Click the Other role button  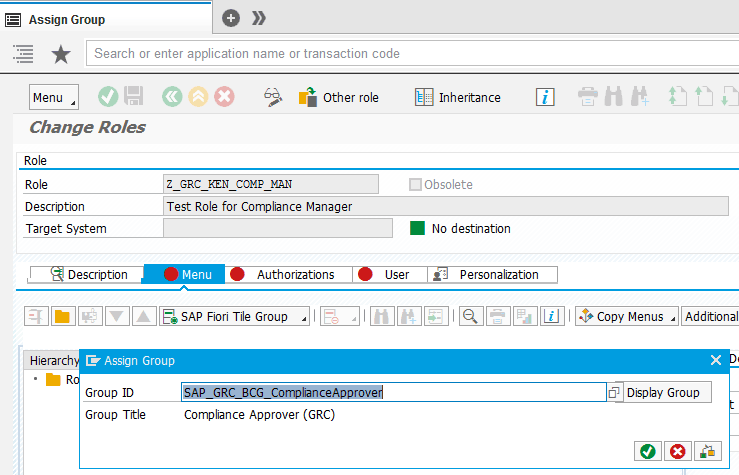(339, 97)
